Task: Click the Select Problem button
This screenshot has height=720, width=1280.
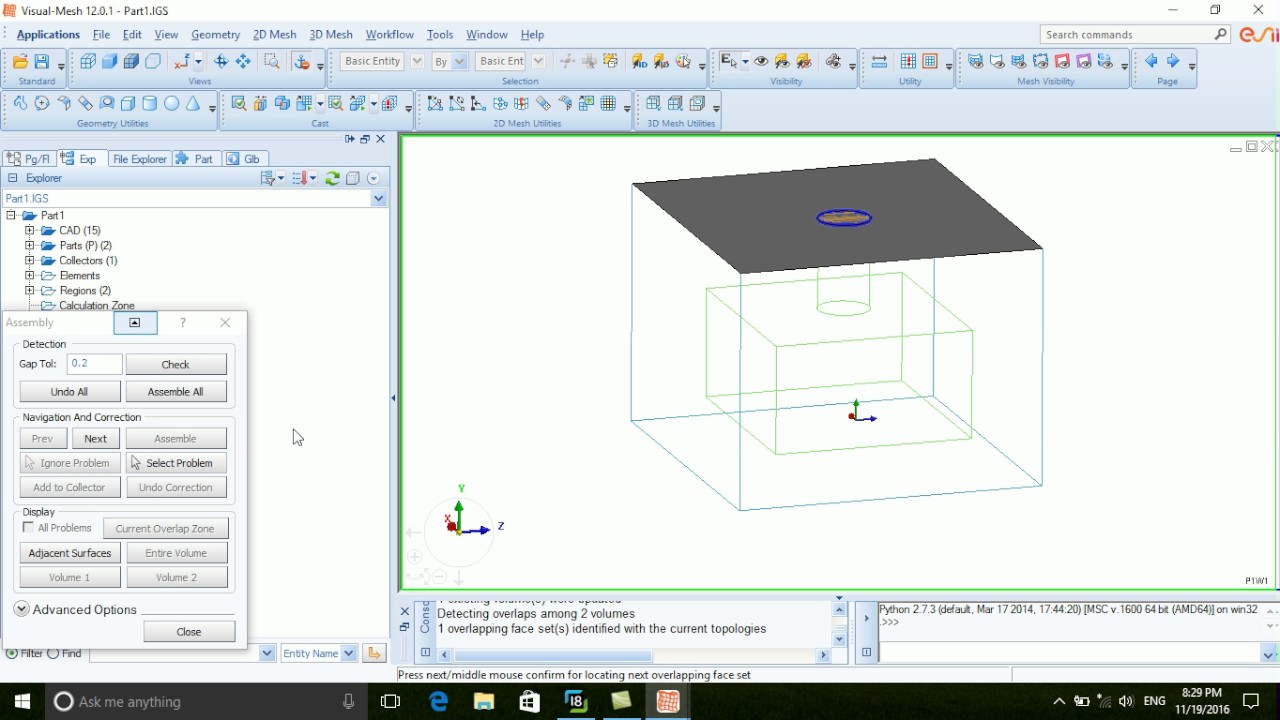Action: 176,463
